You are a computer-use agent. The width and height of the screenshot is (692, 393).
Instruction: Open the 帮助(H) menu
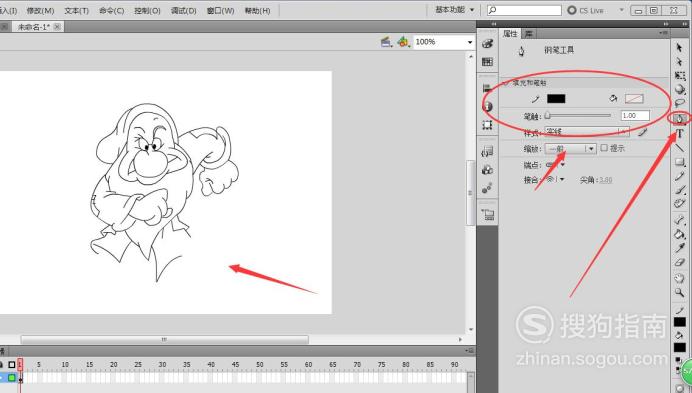[x=257, y=10]
